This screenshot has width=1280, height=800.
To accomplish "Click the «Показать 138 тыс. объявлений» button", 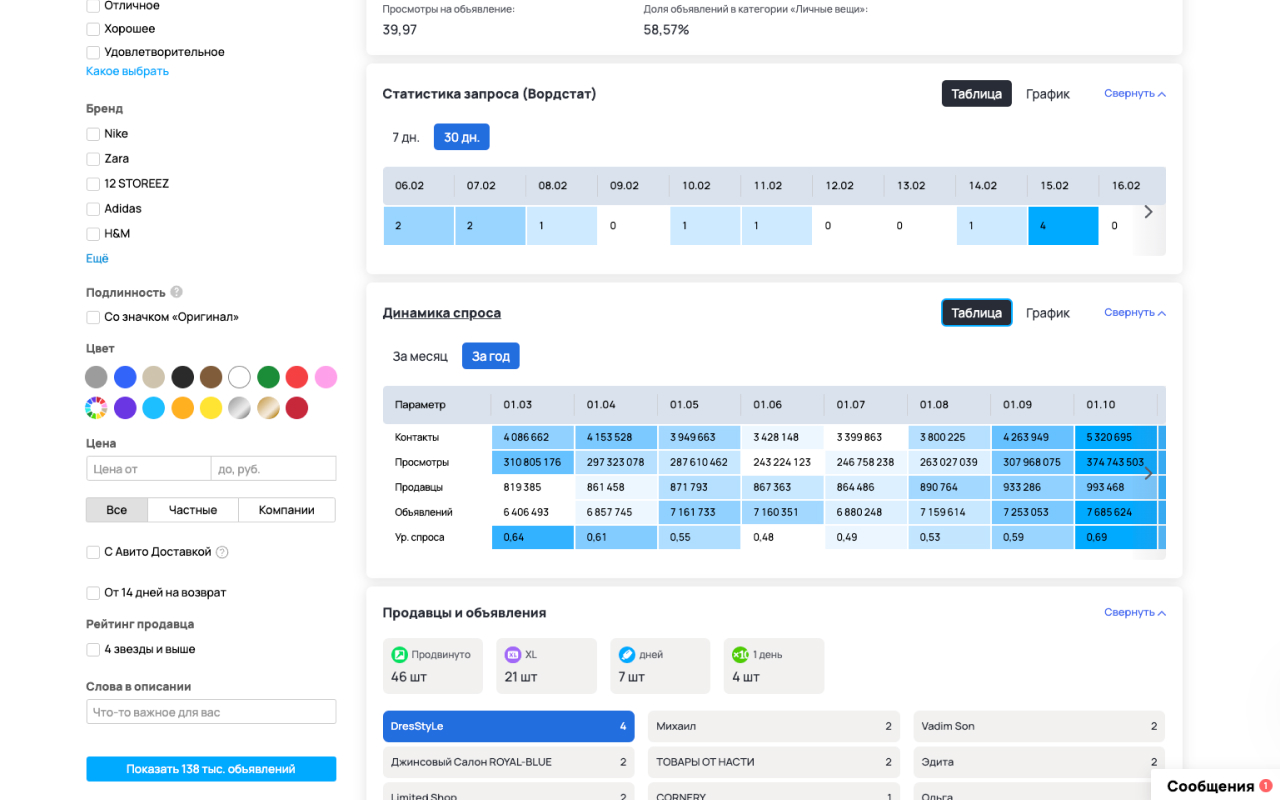I will [210, 768].
